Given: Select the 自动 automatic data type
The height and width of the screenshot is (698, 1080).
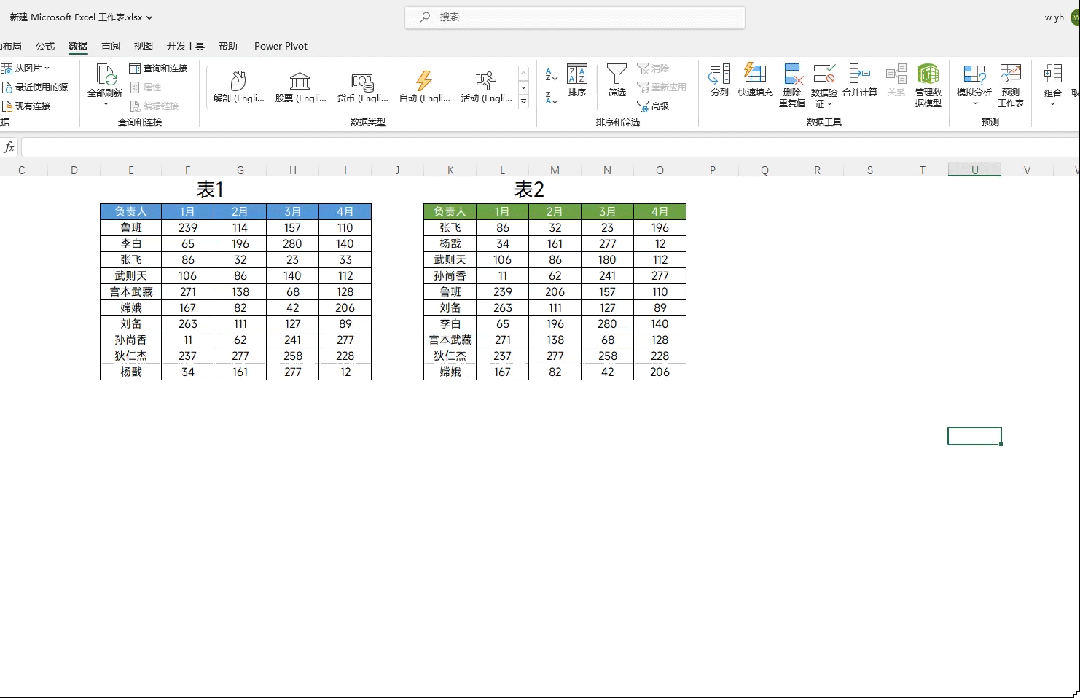Looking at the screenshot, I should 424,86.
